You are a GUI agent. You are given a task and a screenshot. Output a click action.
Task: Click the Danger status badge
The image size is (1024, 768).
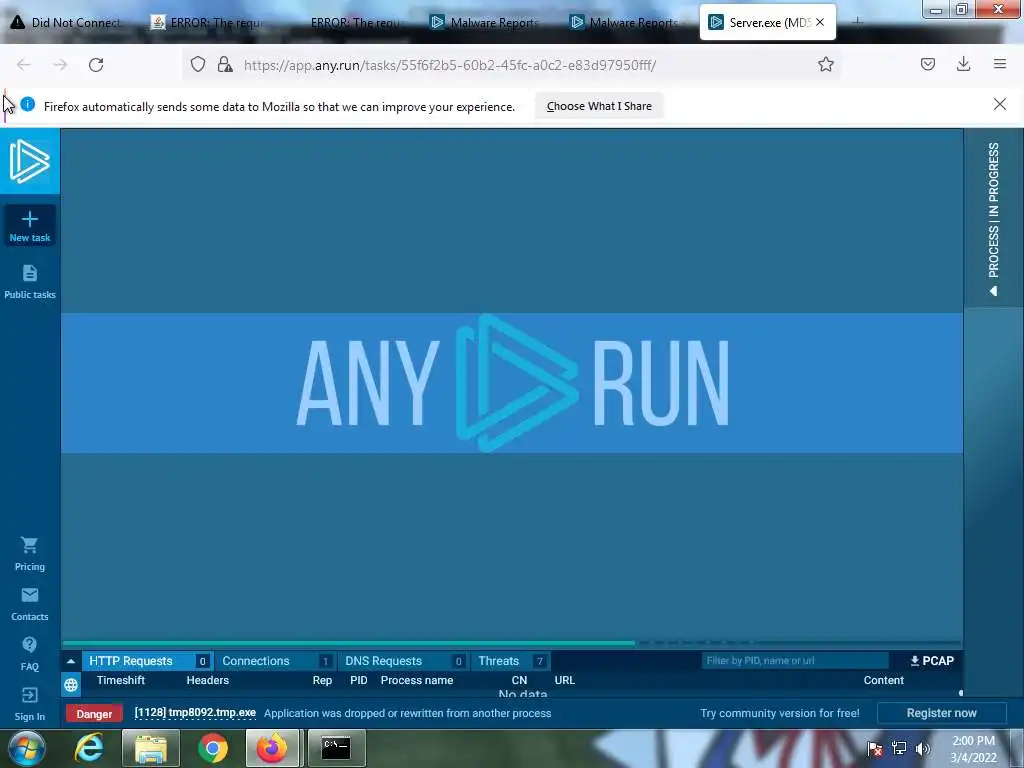pos(94,714)
